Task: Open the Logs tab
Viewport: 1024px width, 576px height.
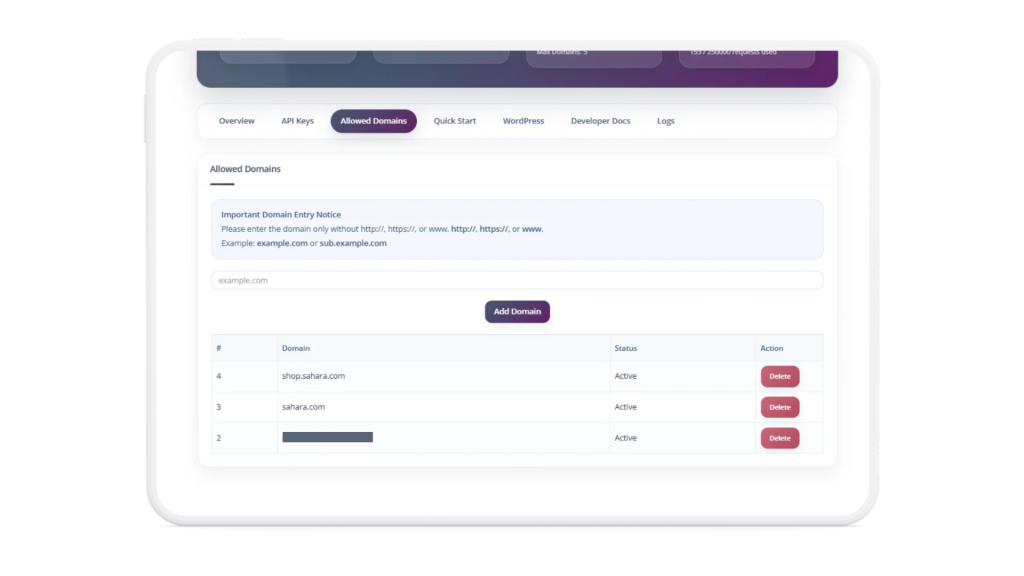Action: click(665, 121)
